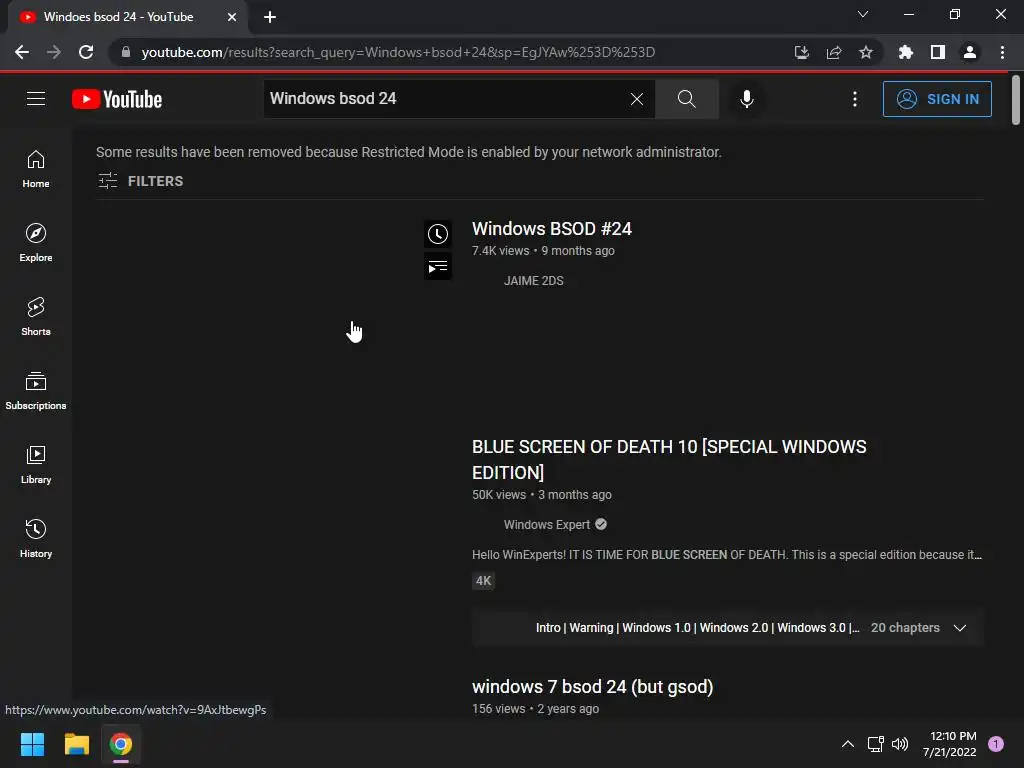Click the "Hello WinExperts!" description text
The width and height of the screenshot is (1024, 768).
point(727,554)
